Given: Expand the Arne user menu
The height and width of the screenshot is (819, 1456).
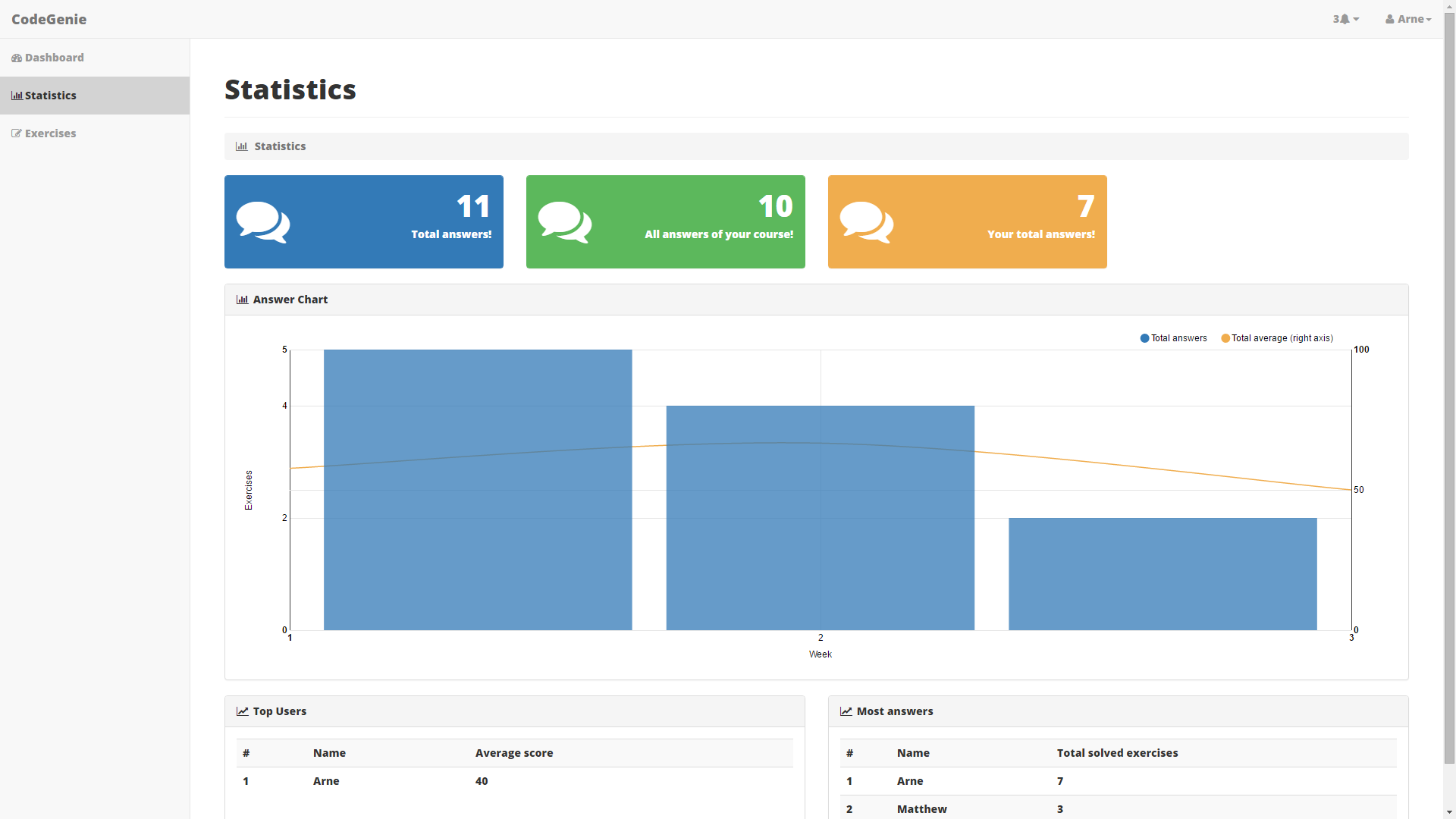Looking at the screenshot, I should [x=1408, y=19].
